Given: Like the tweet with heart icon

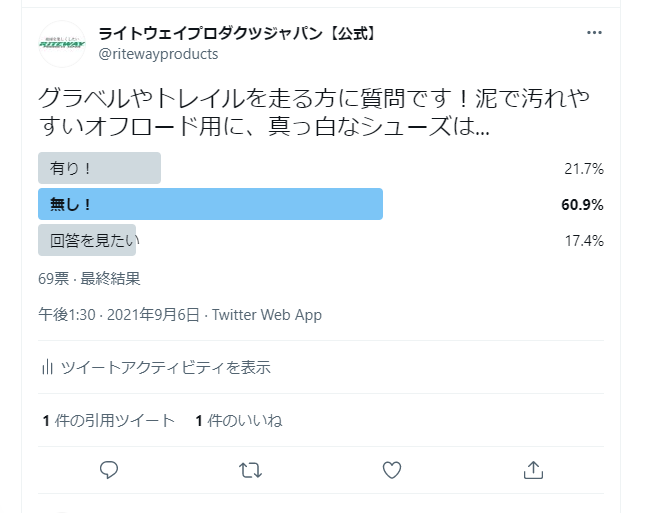Looking at the screenshot, I should pos(392,470).
